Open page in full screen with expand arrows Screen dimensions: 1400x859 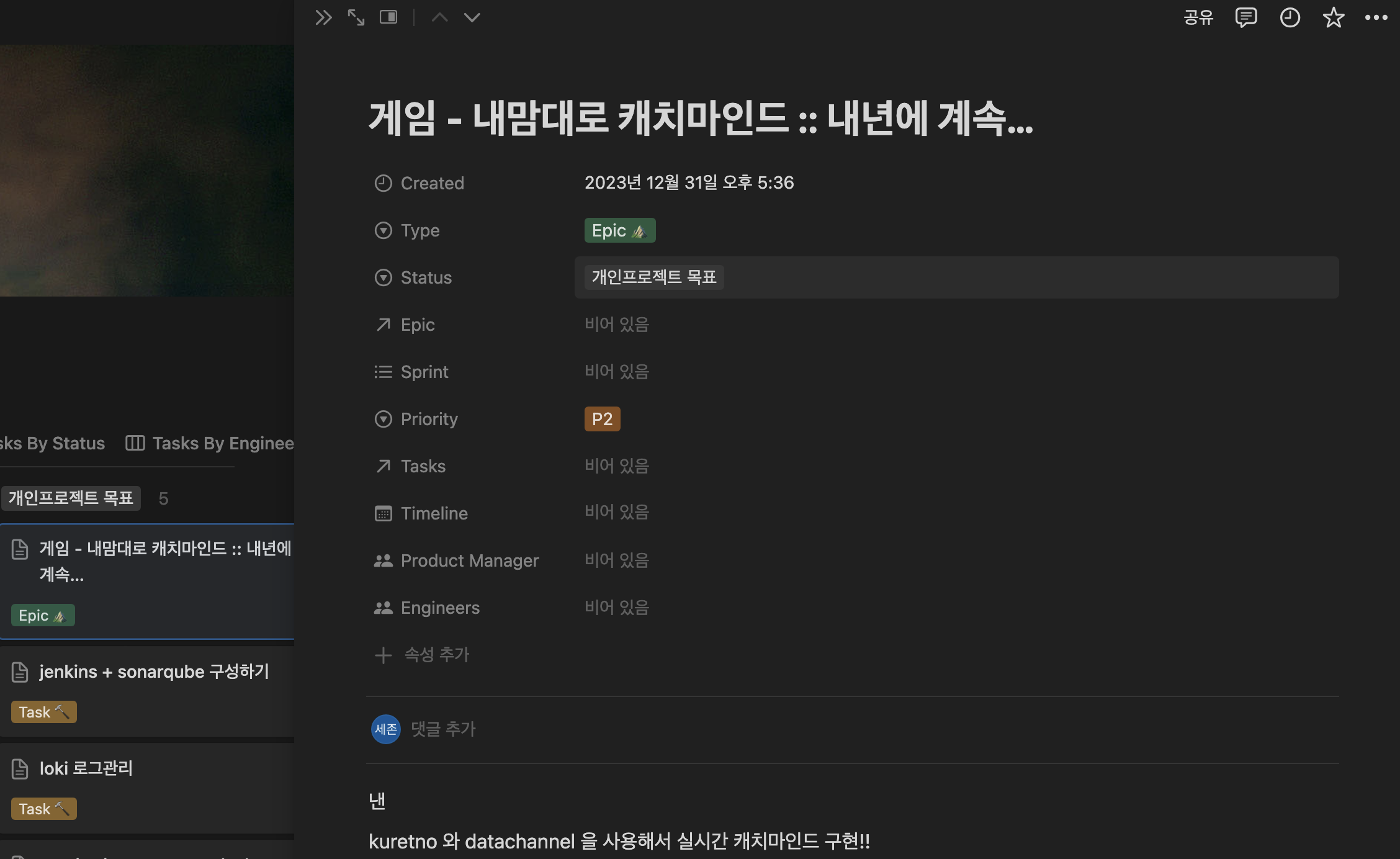[x=356, y=17]
